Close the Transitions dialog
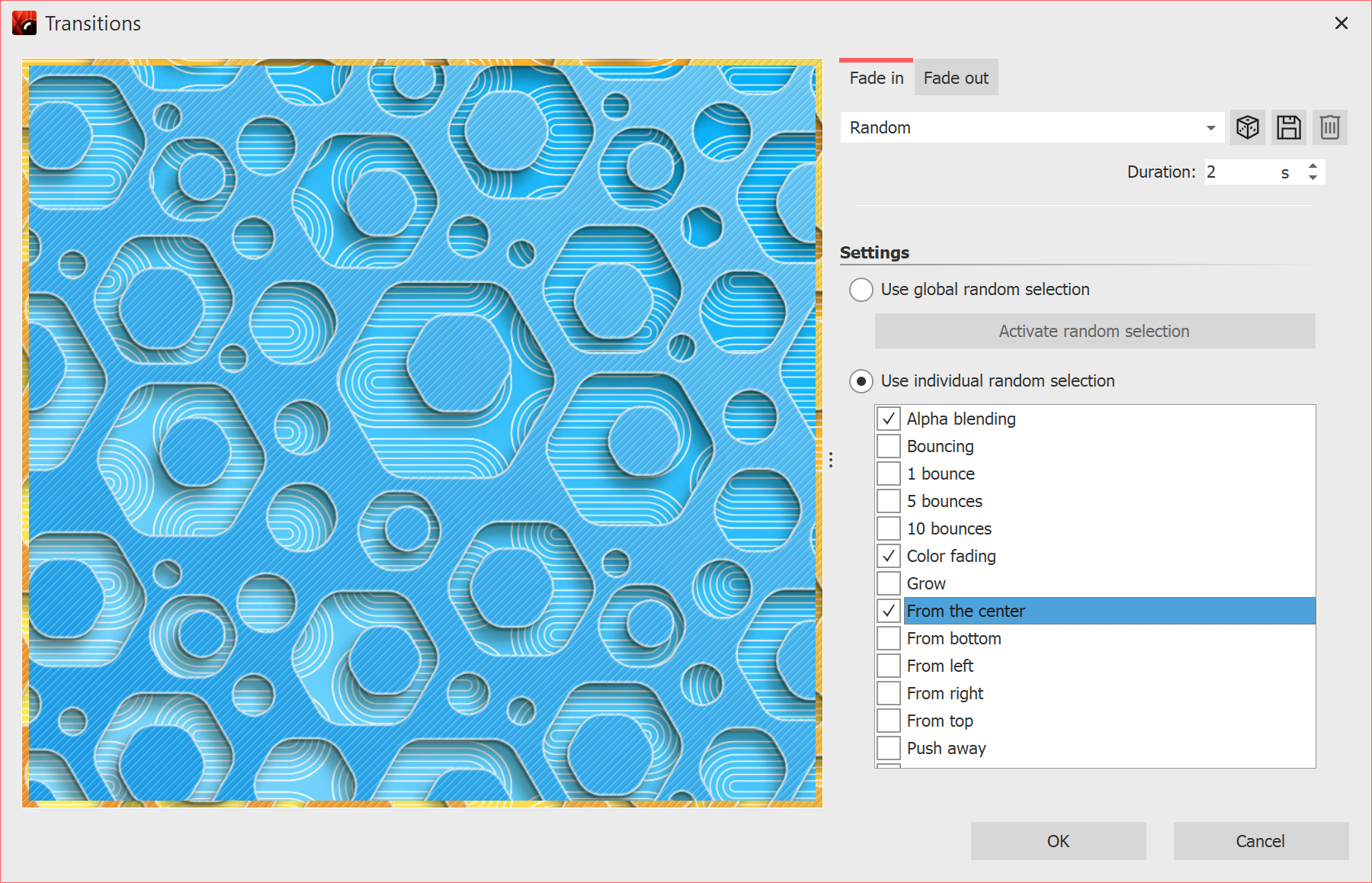1372x883 pixels. point(1342,24)
